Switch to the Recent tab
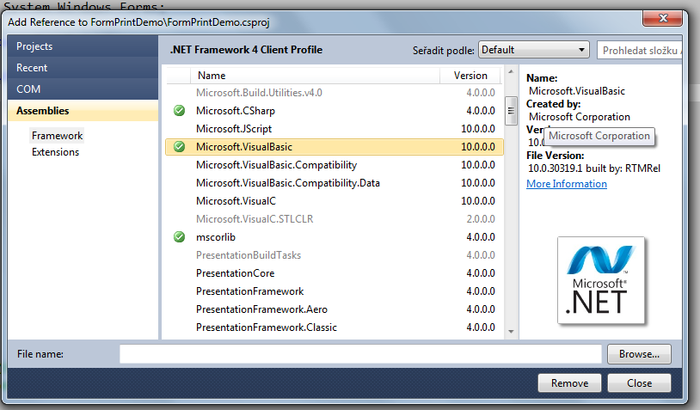Image resolution: width=700 pixels, height=410 pixels. 83,67
